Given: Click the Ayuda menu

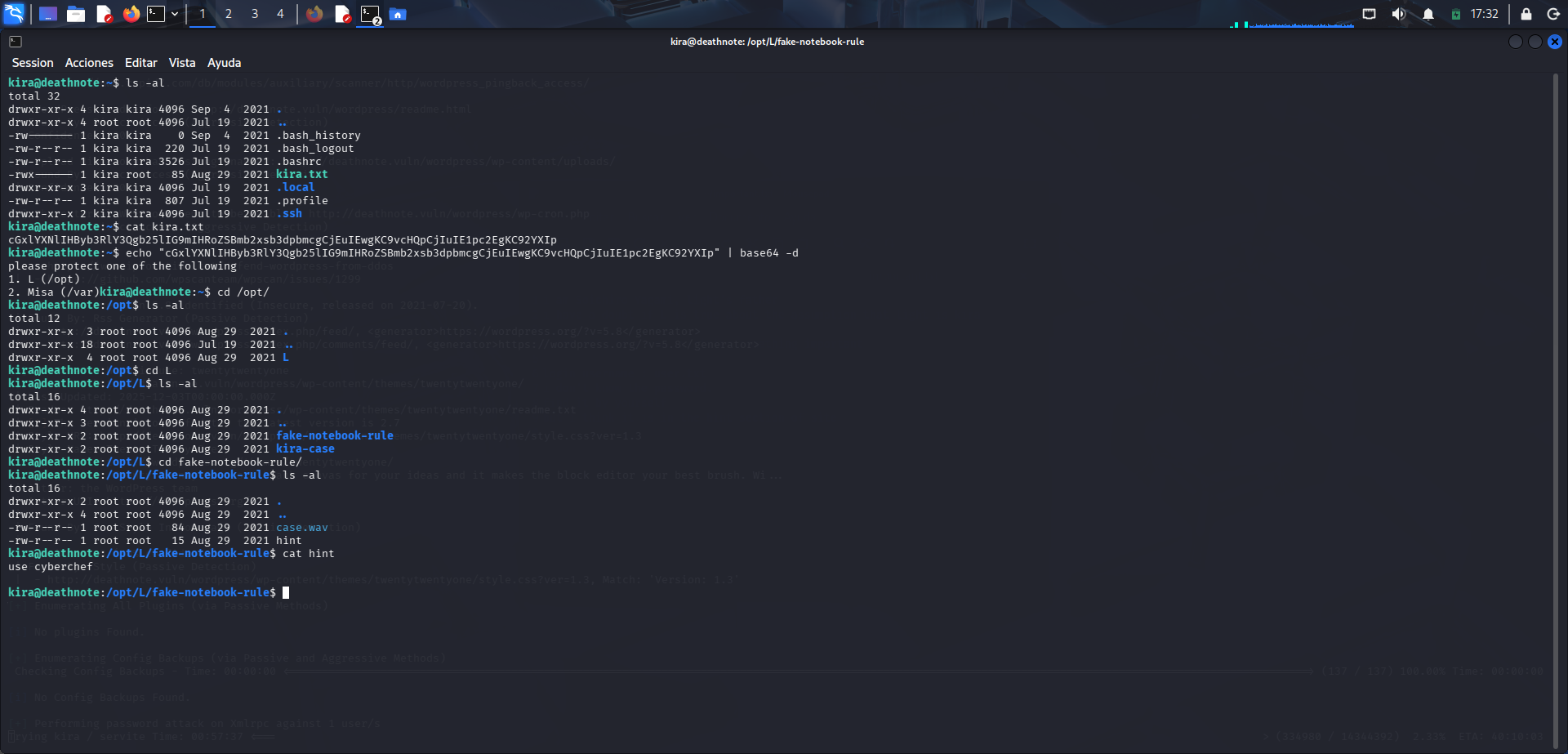Looking at the screenshot, I should point(224,63).
